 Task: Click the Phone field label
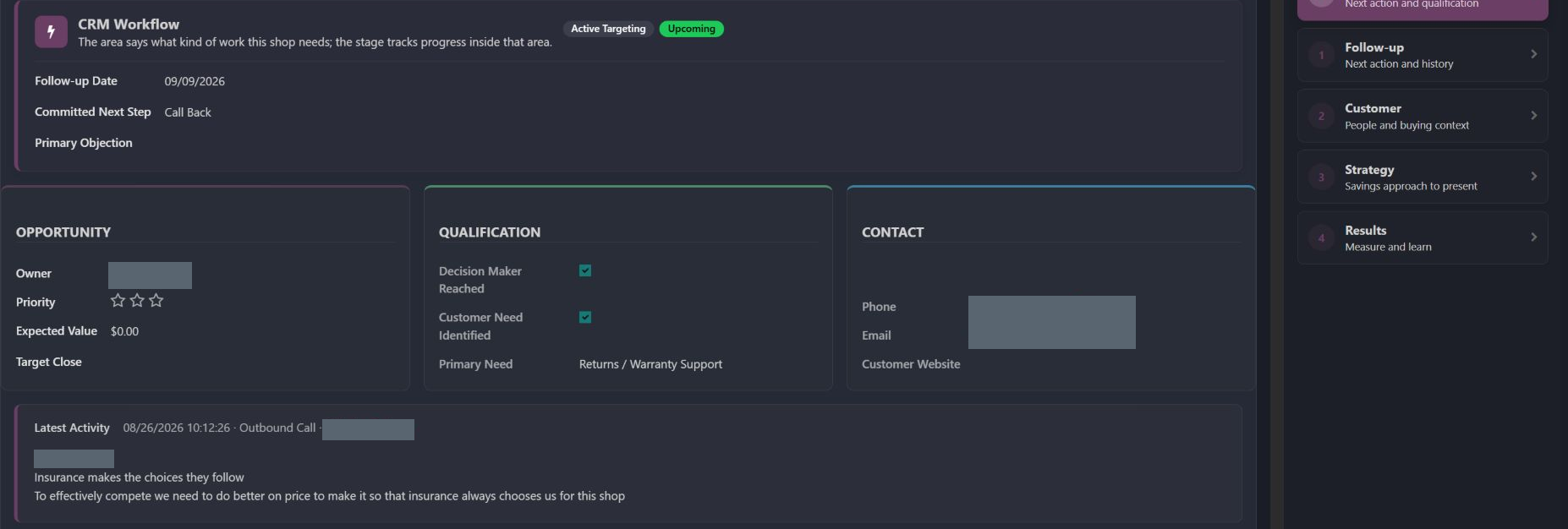879,307
